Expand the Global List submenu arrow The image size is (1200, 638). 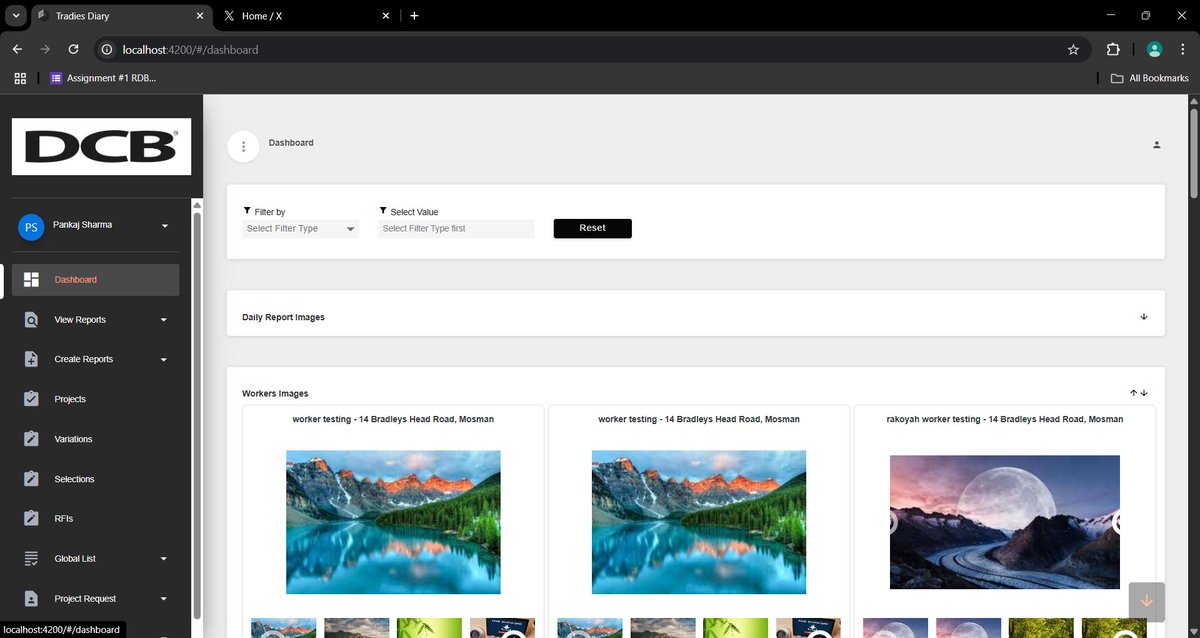pos(164,559)
